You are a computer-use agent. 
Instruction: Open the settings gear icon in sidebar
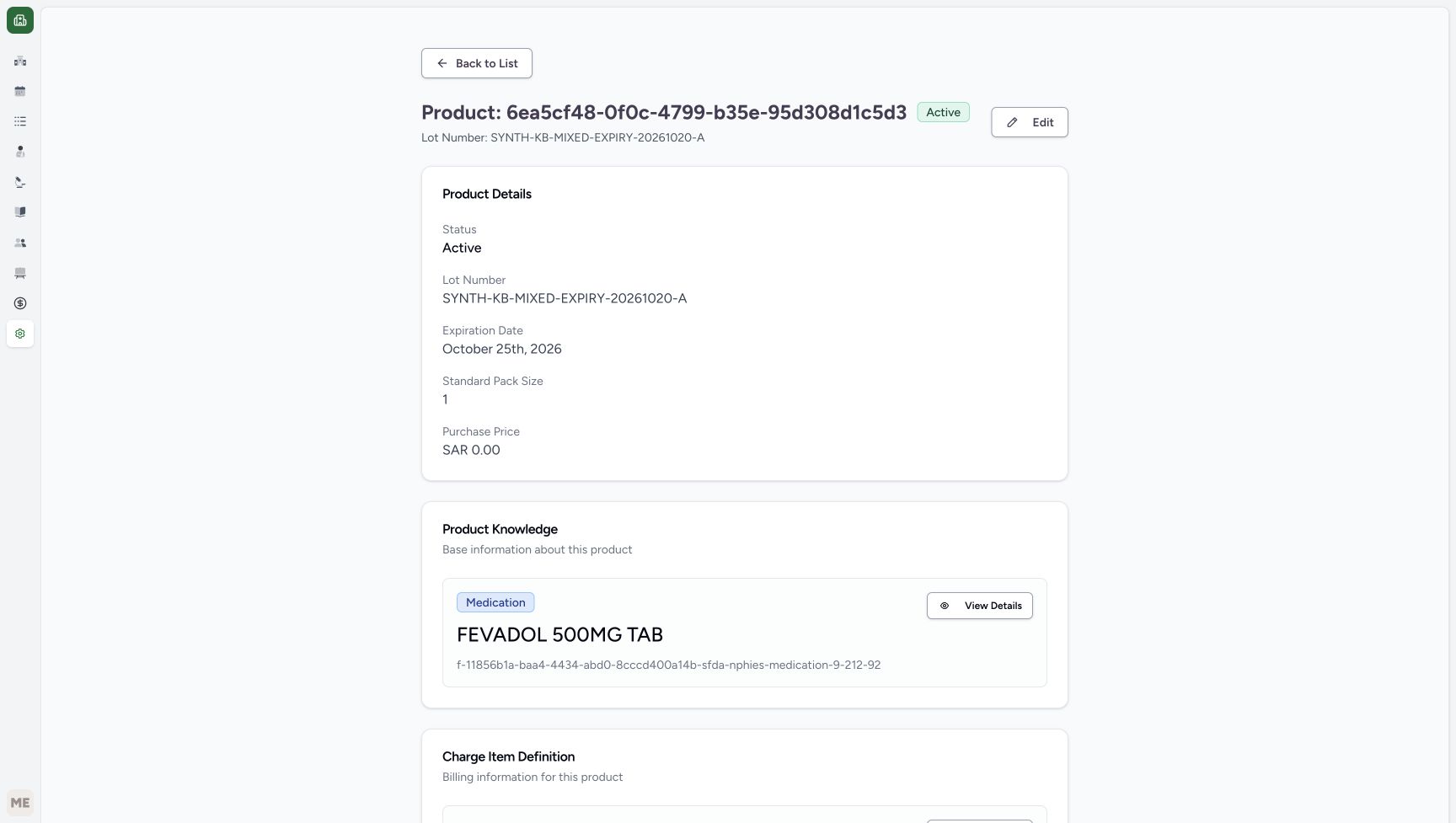click(20, 334)
